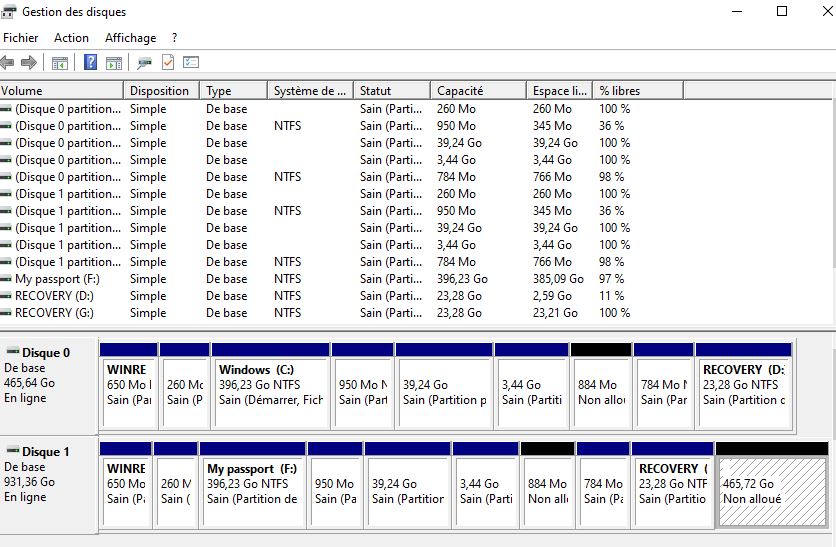Sort by the Statut column header

click(x=392, y=91)
